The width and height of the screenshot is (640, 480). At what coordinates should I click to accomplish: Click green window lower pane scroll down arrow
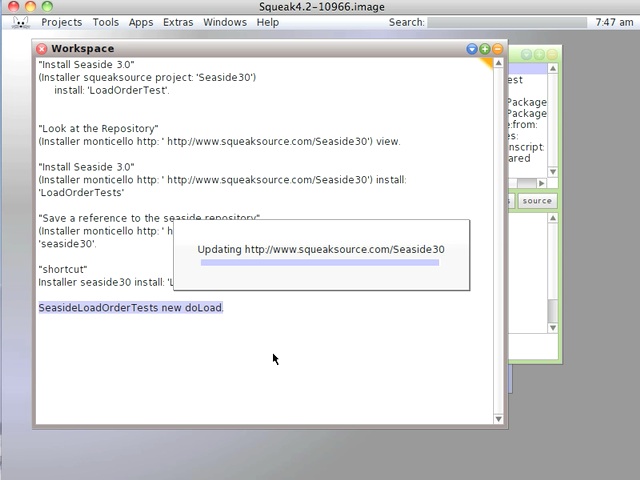click(x=553, y=328)
